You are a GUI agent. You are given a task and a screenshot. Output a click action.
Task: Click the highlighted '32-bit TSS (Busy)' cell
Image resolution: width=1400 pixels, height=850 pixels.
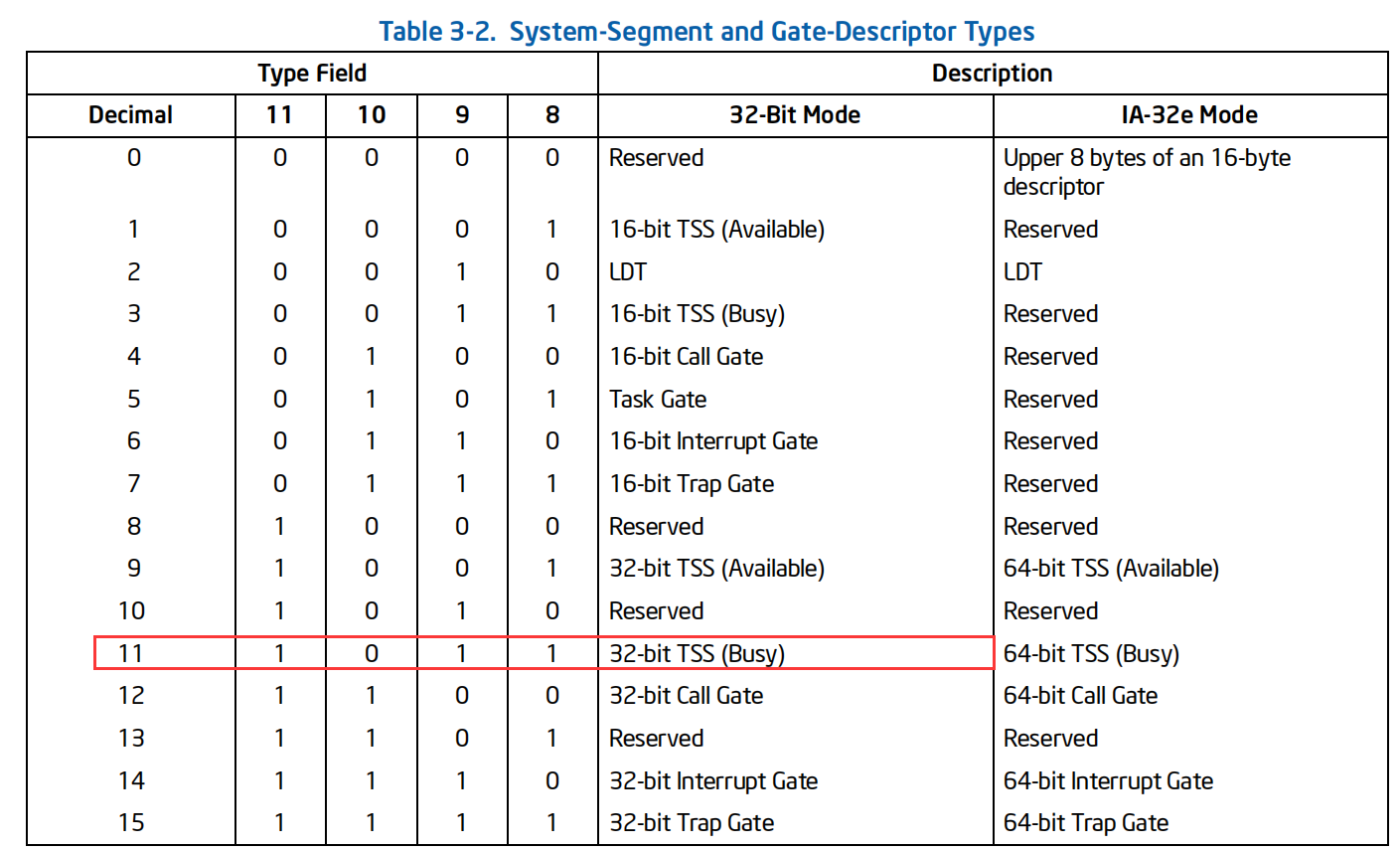click(x=697, y=654)
